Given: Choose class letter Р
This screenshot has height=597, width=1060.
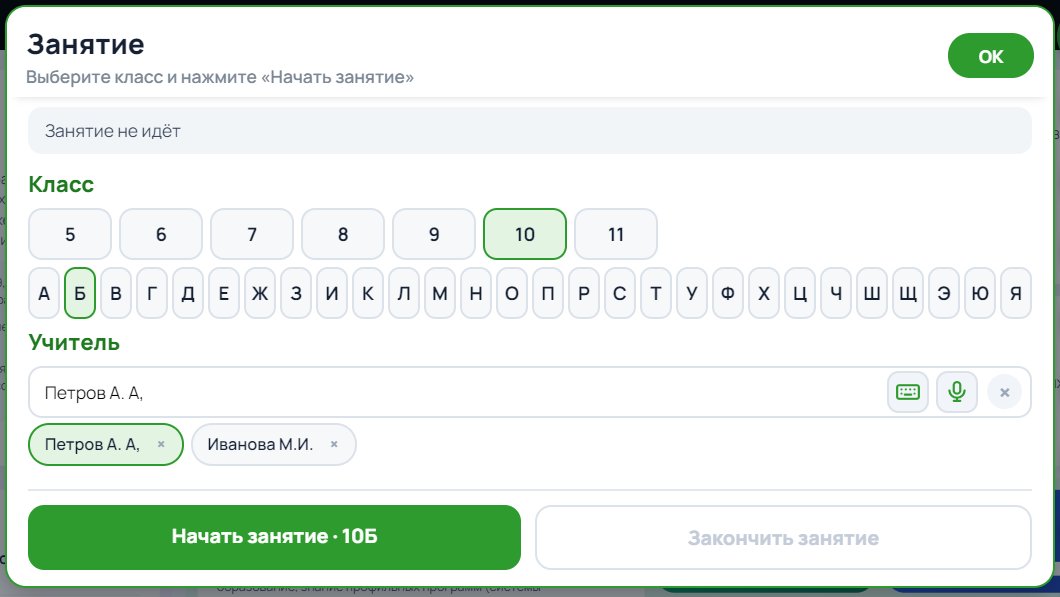Looking at the screenshot, I should tap(584, 293).
